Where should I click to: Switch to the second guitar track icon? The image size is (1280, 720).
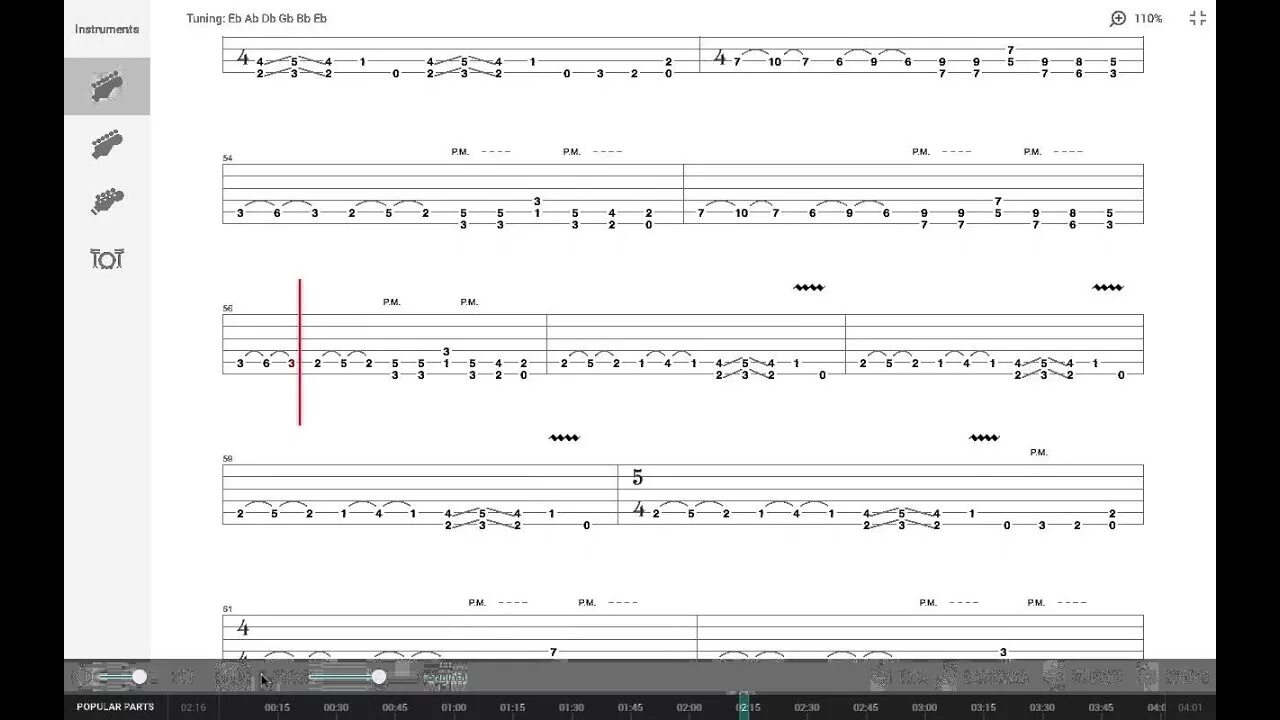tap(107, 144)
